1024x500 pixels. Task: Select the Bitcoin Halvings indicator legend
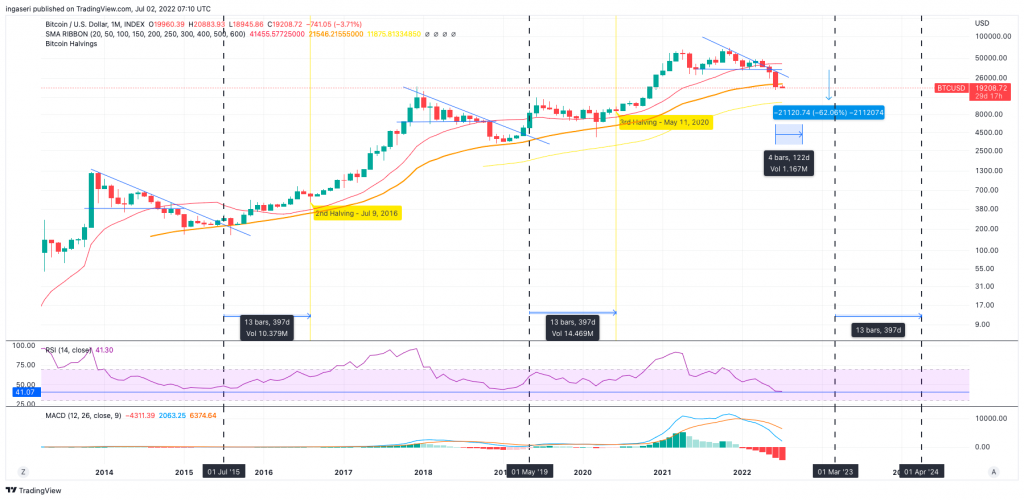(x=70, y=44)
